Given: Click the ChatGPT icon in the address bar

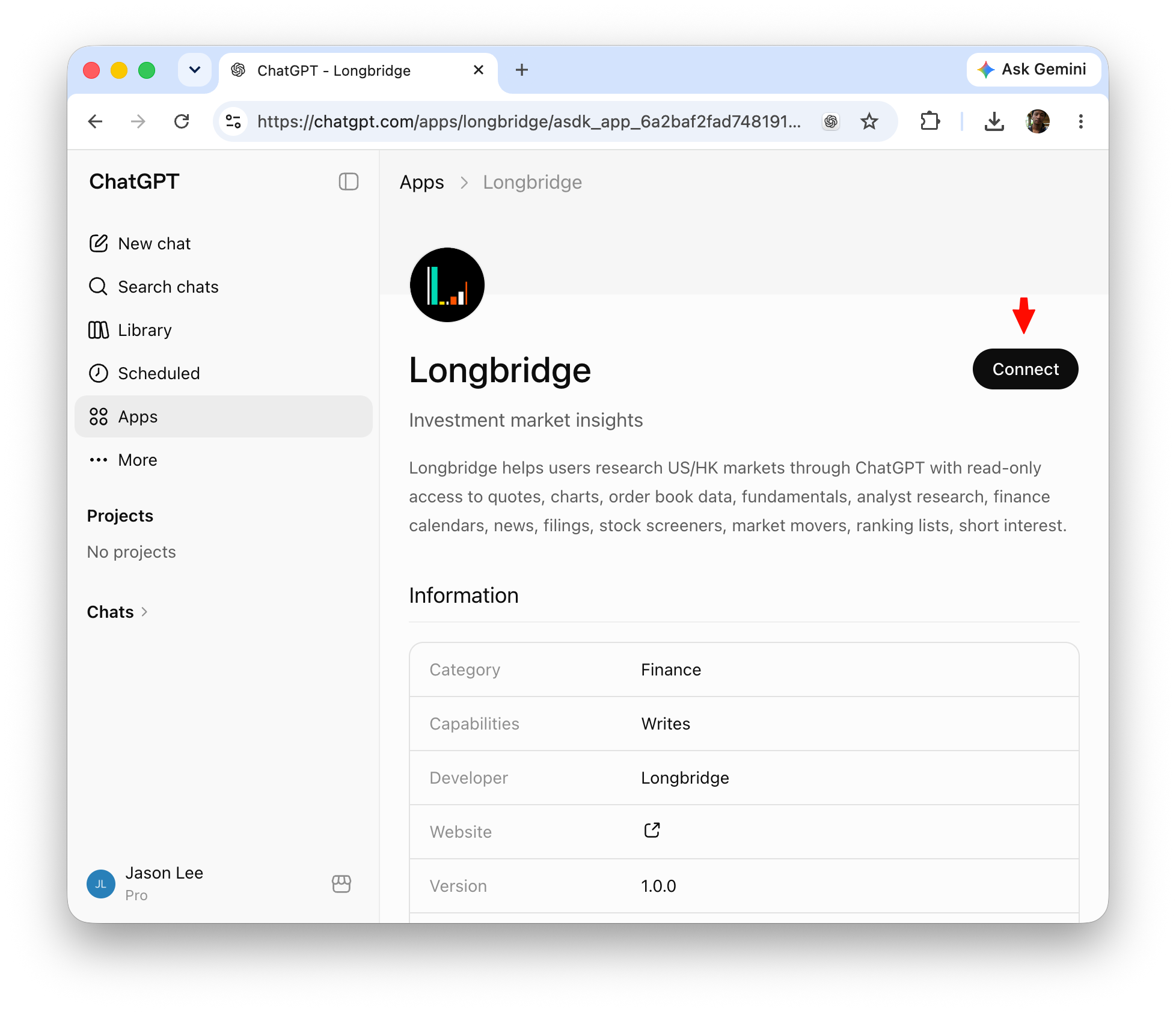Looking at the screenshot, I should [831, 122].
